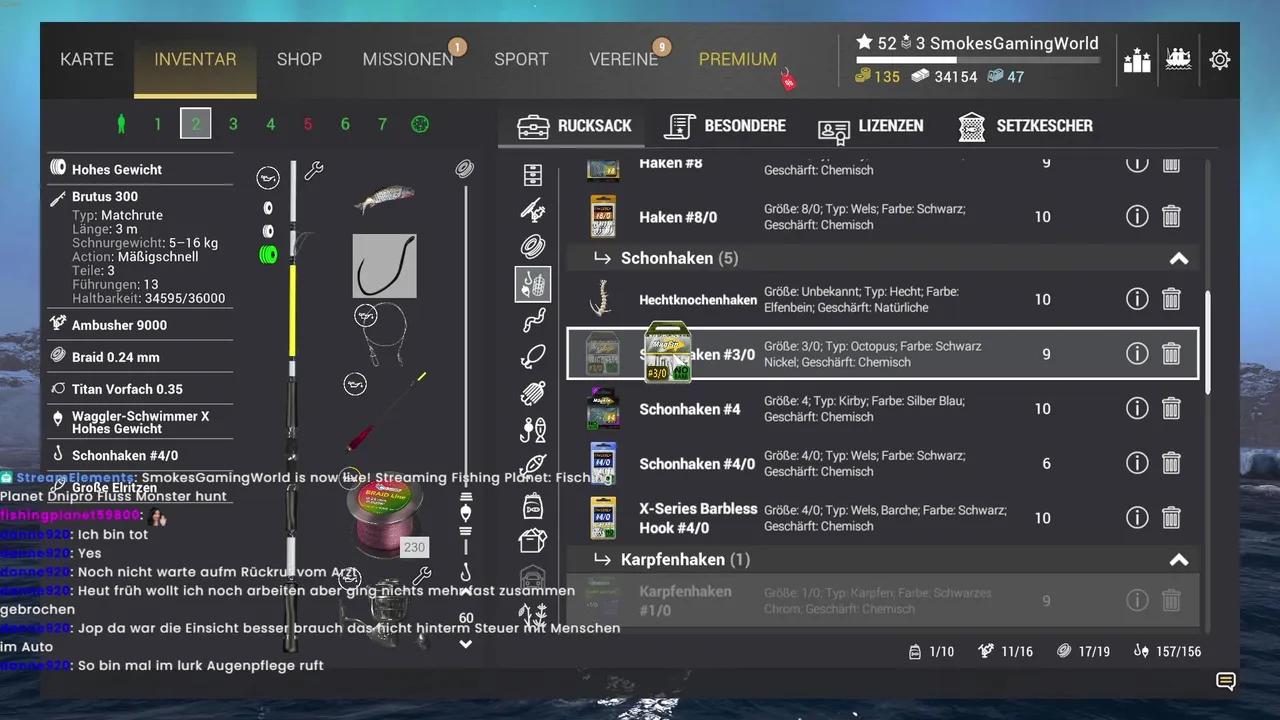Click the wrench icon beside the reel
The width and height of the screenshot is (1280, 720).
[422, 576]
